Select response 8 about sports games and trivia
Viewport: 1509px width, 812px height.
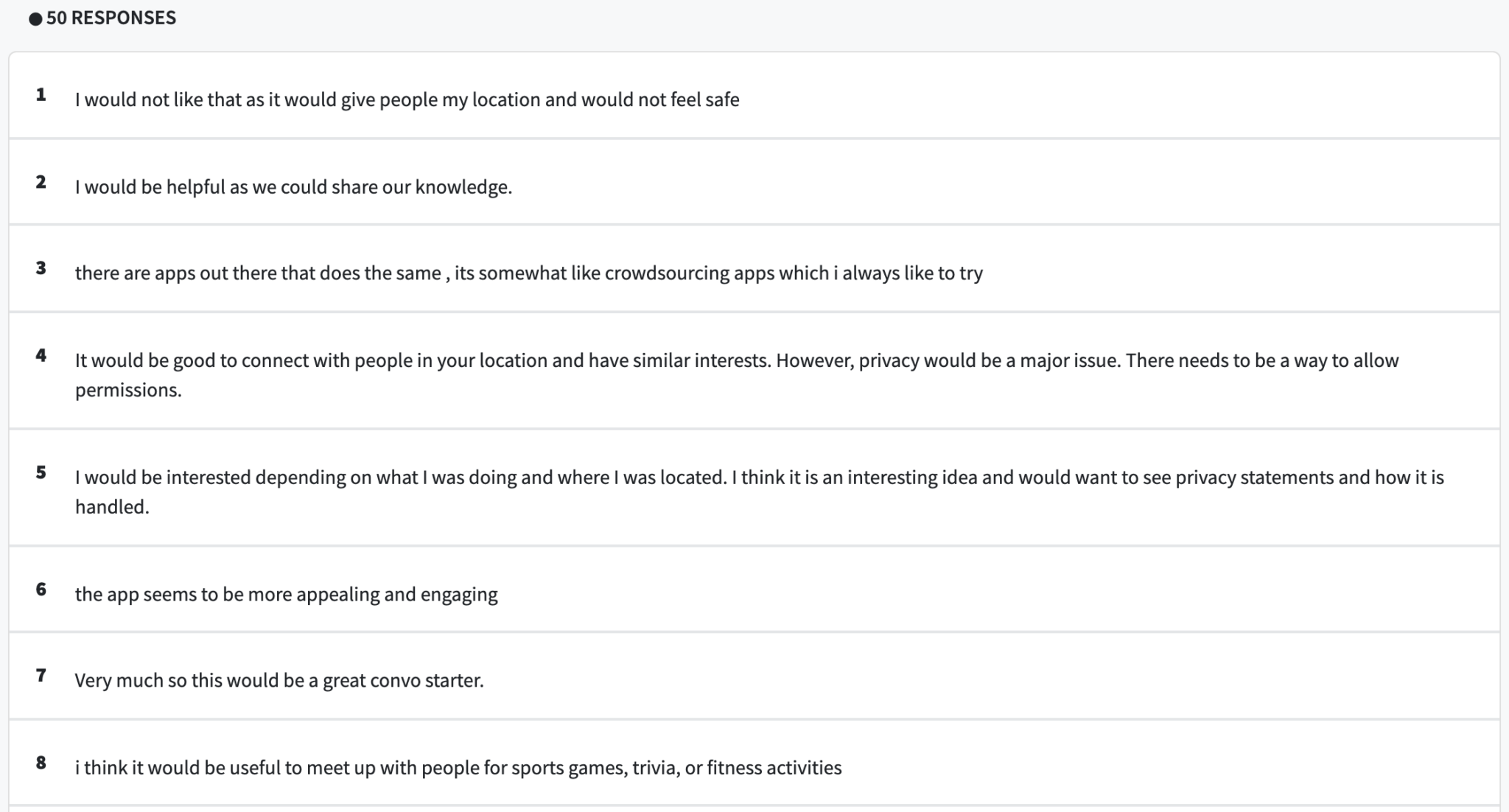pos(458,768)
